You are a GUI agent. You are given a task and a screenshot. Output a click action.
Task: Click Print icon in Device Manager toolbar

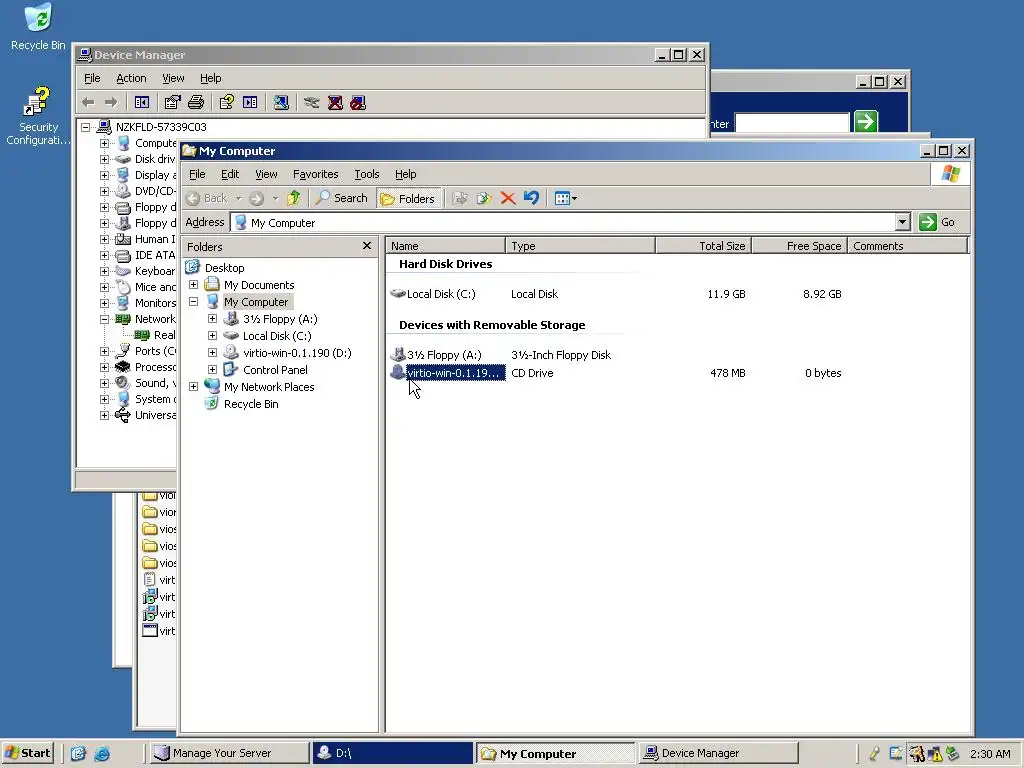[x=196, y=103]
